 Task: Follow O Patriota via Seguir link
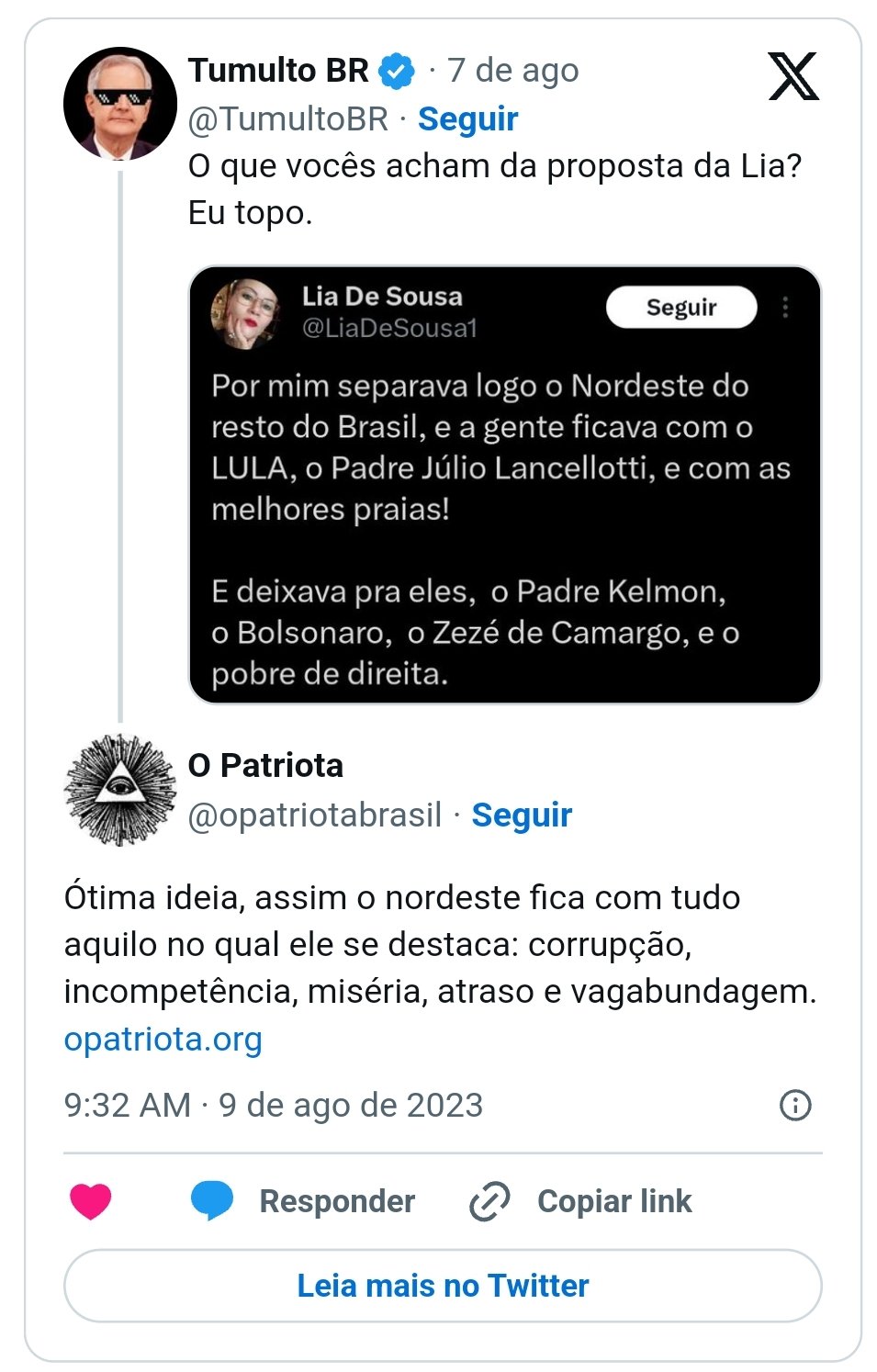point(522,815)
